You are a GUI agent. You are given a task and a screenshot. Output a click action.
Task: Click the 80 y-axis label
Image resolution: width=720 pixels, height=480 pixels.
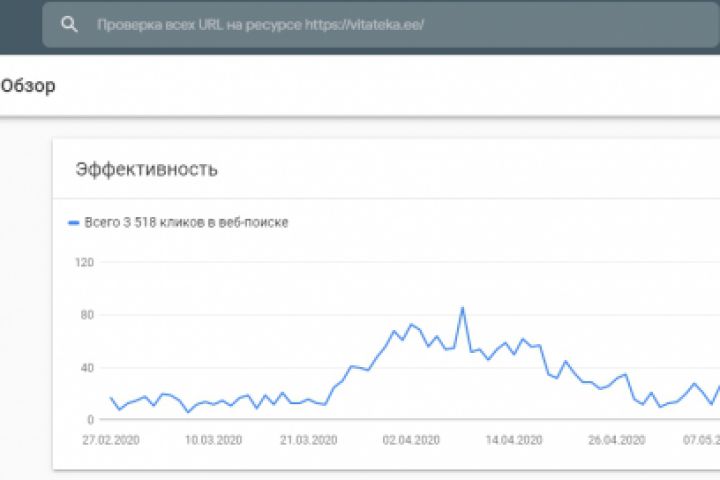coord(86,315)
